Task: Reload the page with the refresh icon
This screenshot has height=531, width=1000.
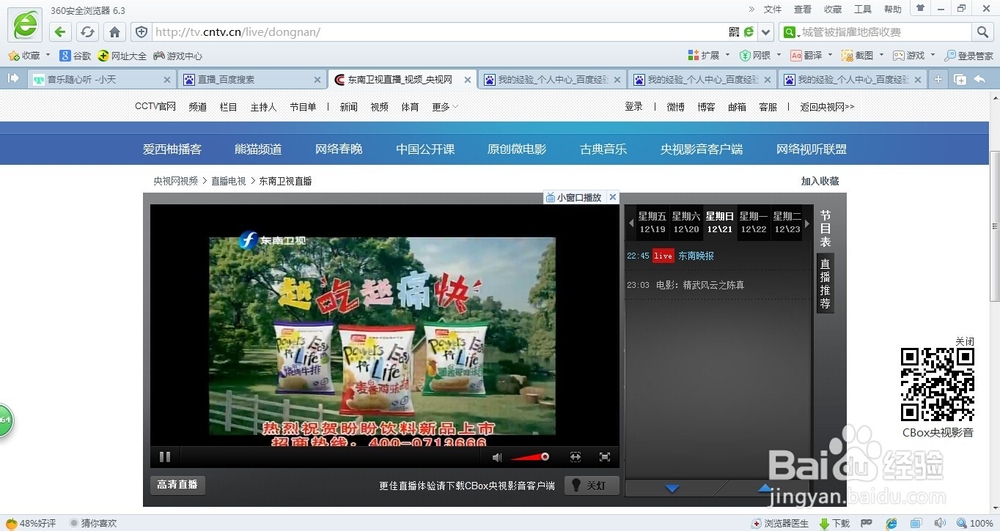Action: tap(87, 32)
